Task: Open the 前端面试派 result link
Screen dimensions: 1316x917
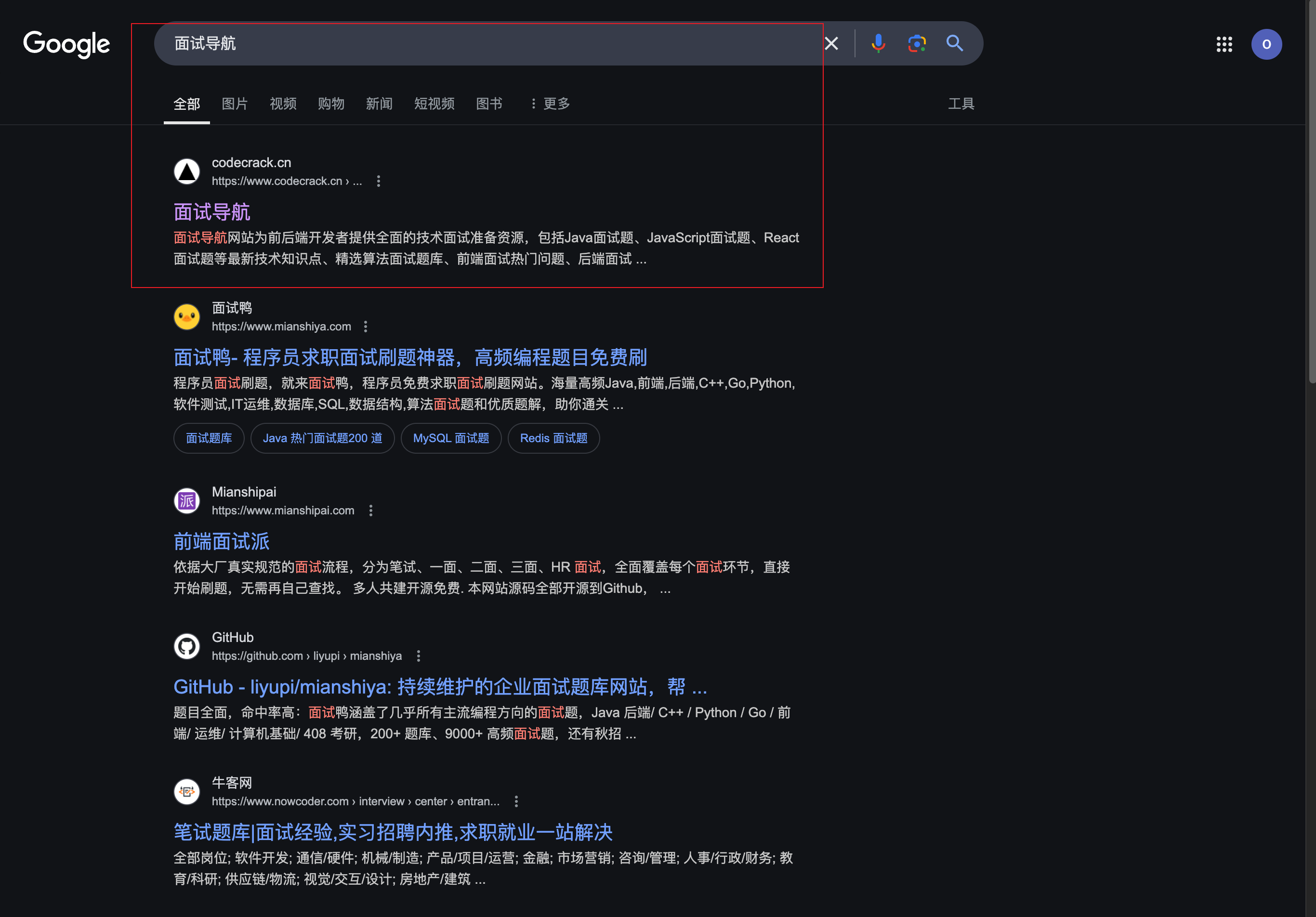Action: [221, 541]
